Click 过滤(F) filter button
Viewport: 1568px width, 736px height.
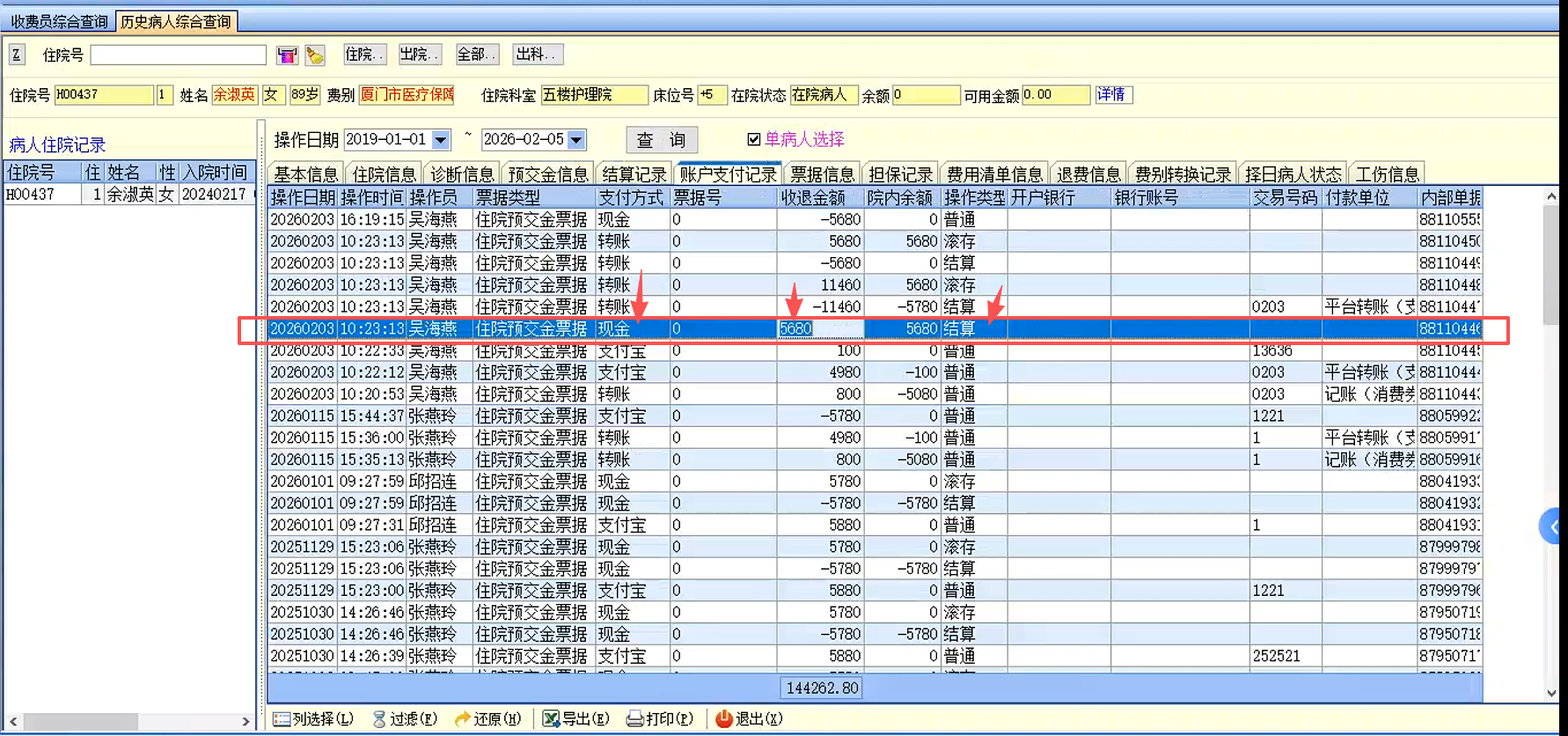(x=404, y=719)
